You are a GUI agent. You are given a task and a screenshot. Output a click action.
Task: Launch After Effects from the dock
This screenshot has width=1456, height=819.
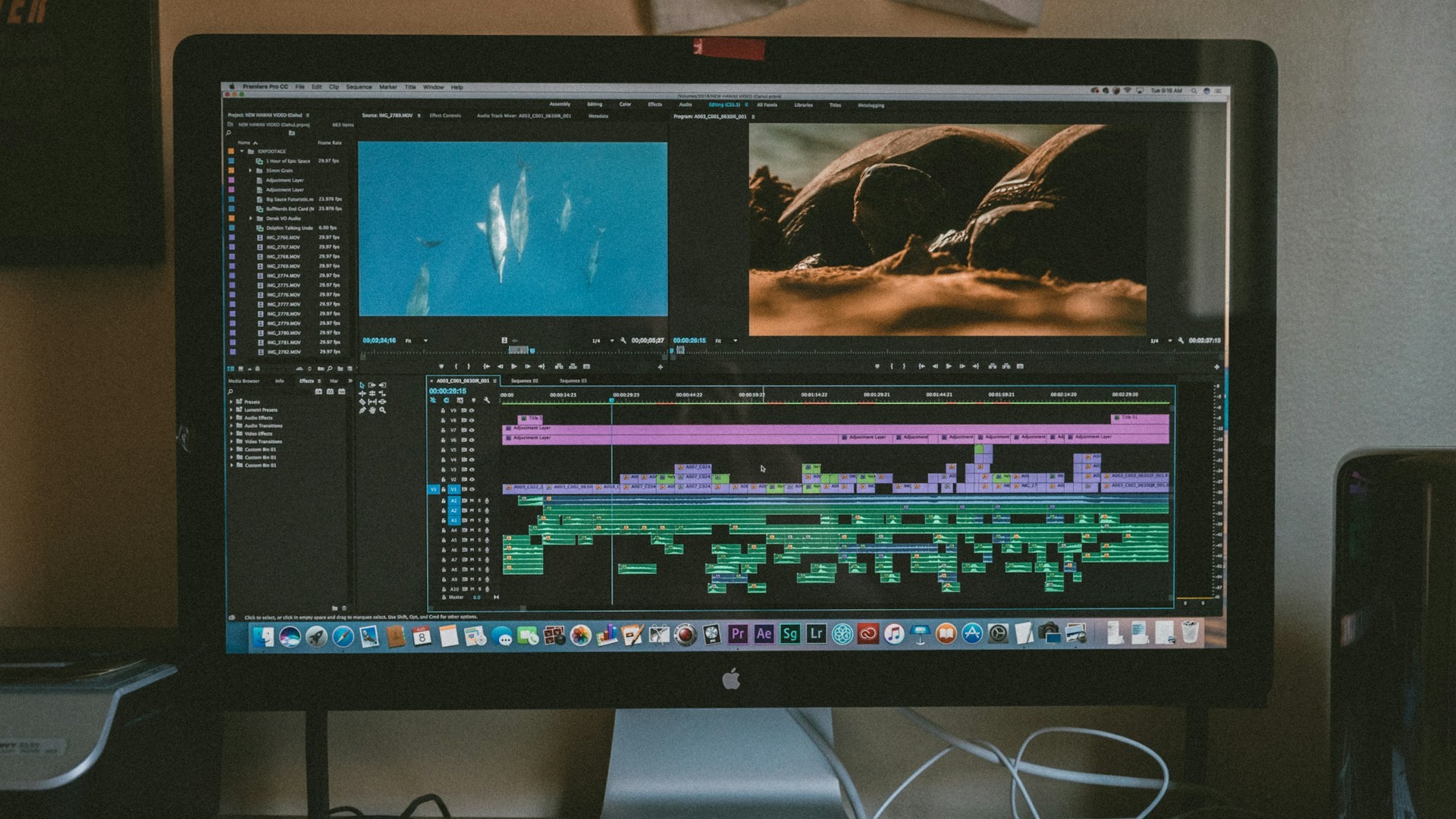pos(764,634)
